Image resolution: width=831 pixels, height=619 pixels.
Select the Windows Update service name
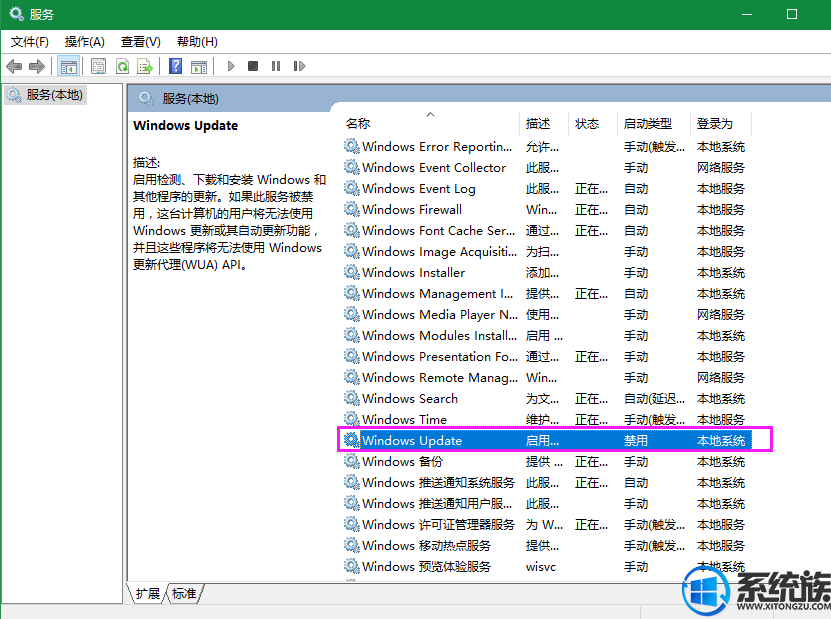(x=412, y=440)
